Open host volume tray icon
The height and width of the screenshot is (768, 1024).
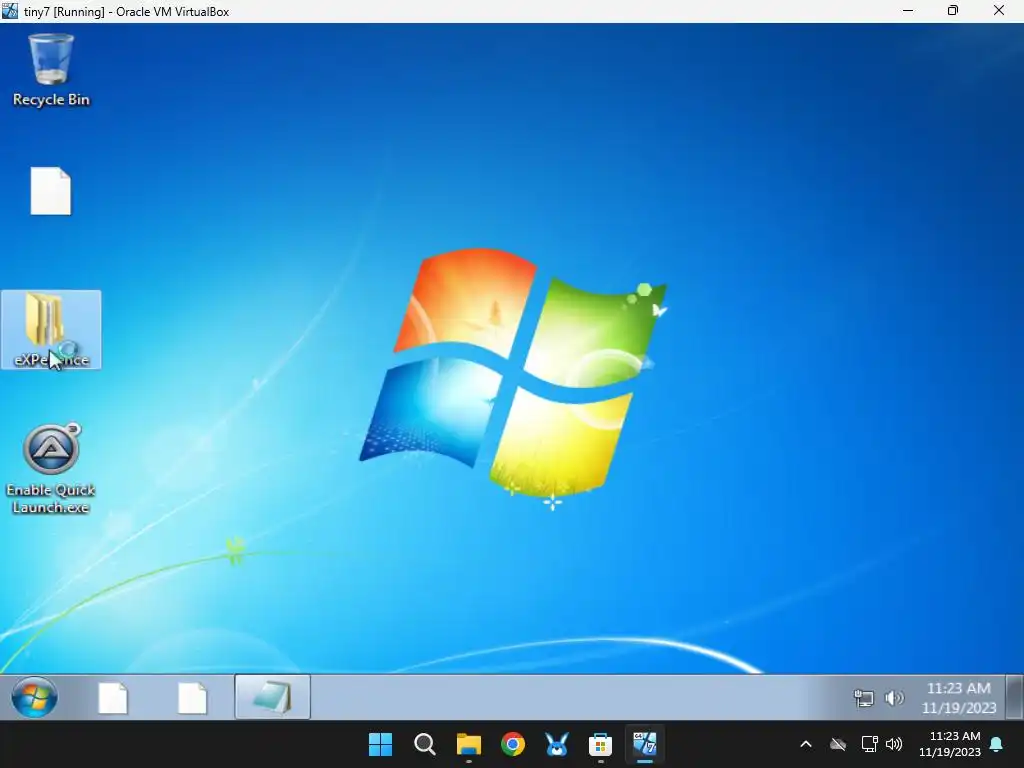click(x=894, y=744)
